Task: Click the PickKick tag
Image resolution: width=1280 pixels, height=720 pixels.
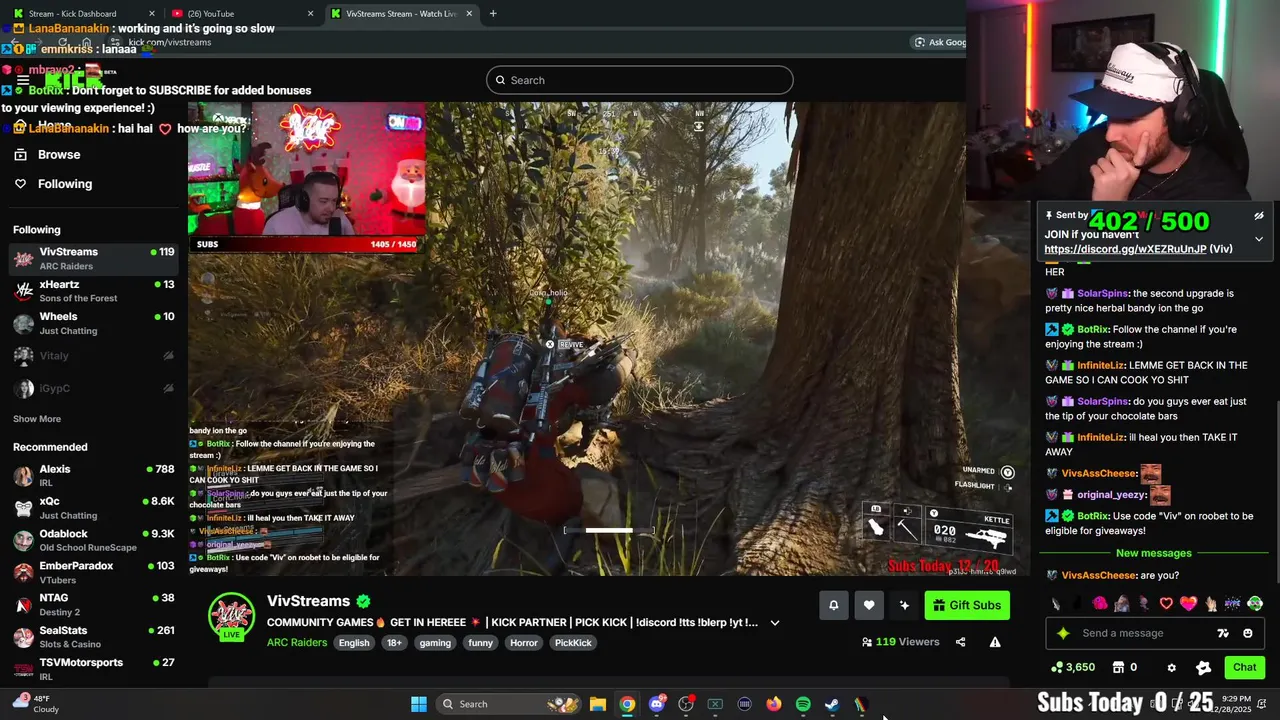Action: pyautogui.click(x=573, y=643)
